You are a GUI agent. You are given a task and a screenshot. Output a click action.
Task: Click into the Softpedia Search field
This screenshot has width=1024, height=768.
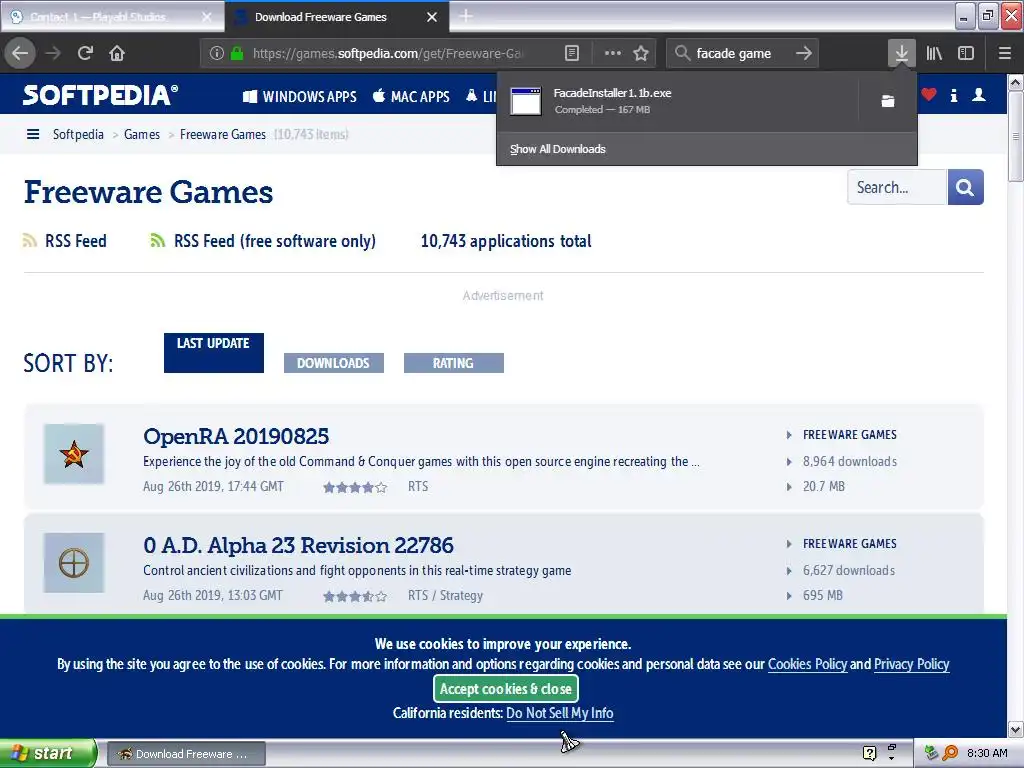coord(897,187)
